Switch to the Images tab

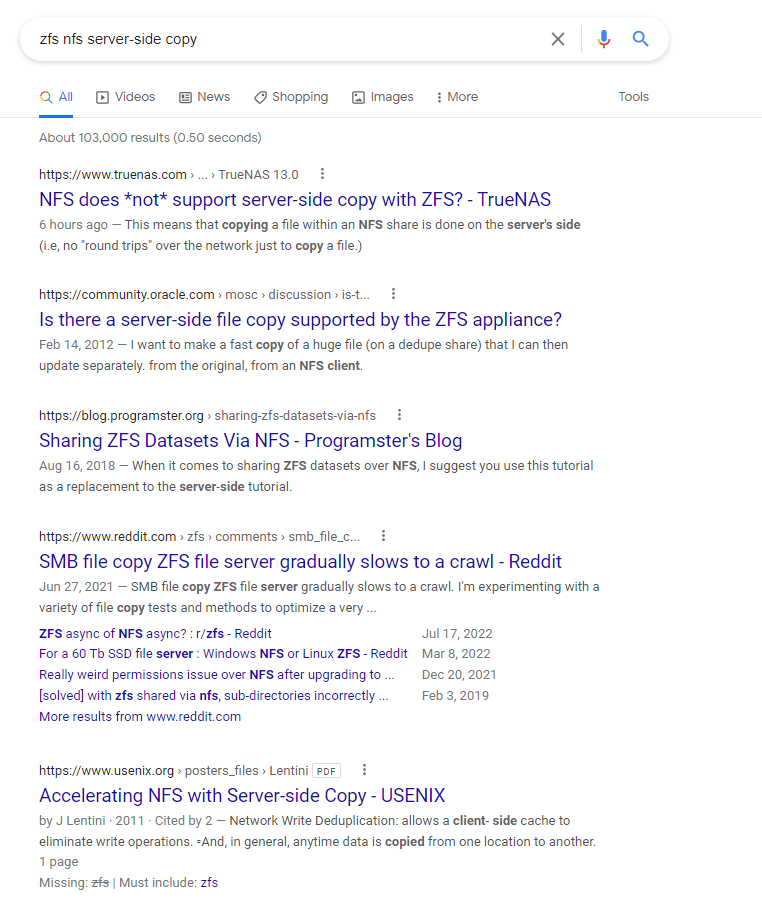tap(383, 97)
